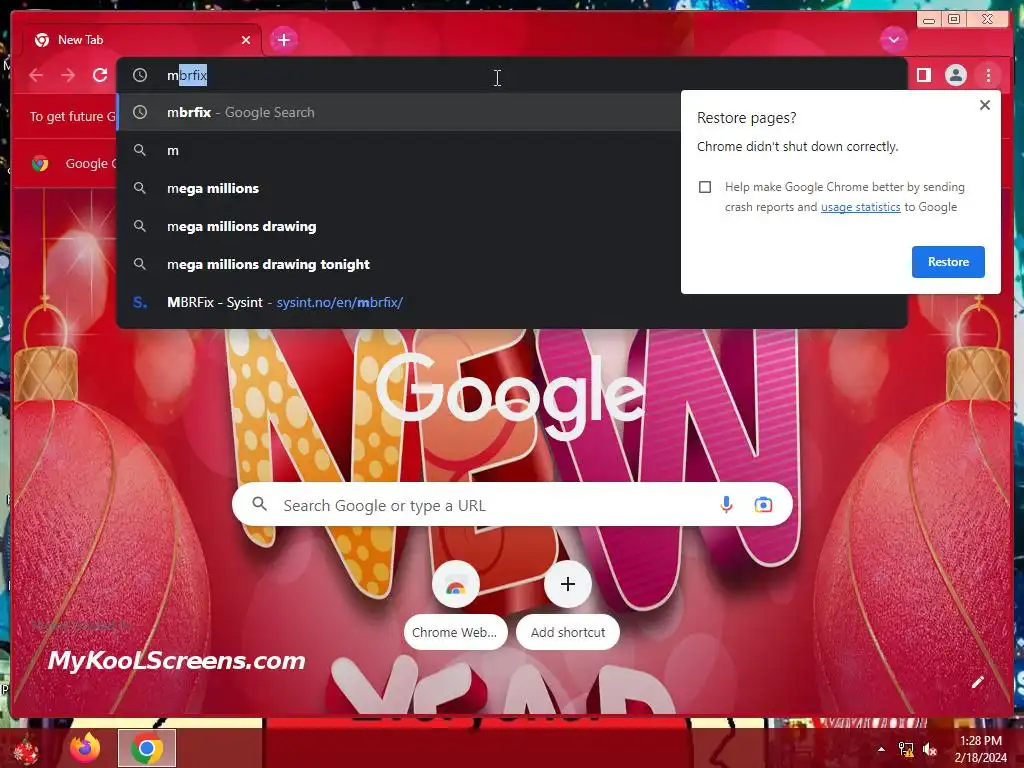The height and width of the screenshot is (768, 1024).
Task: Click the Add shortcut plus icon
Action: 568,584
